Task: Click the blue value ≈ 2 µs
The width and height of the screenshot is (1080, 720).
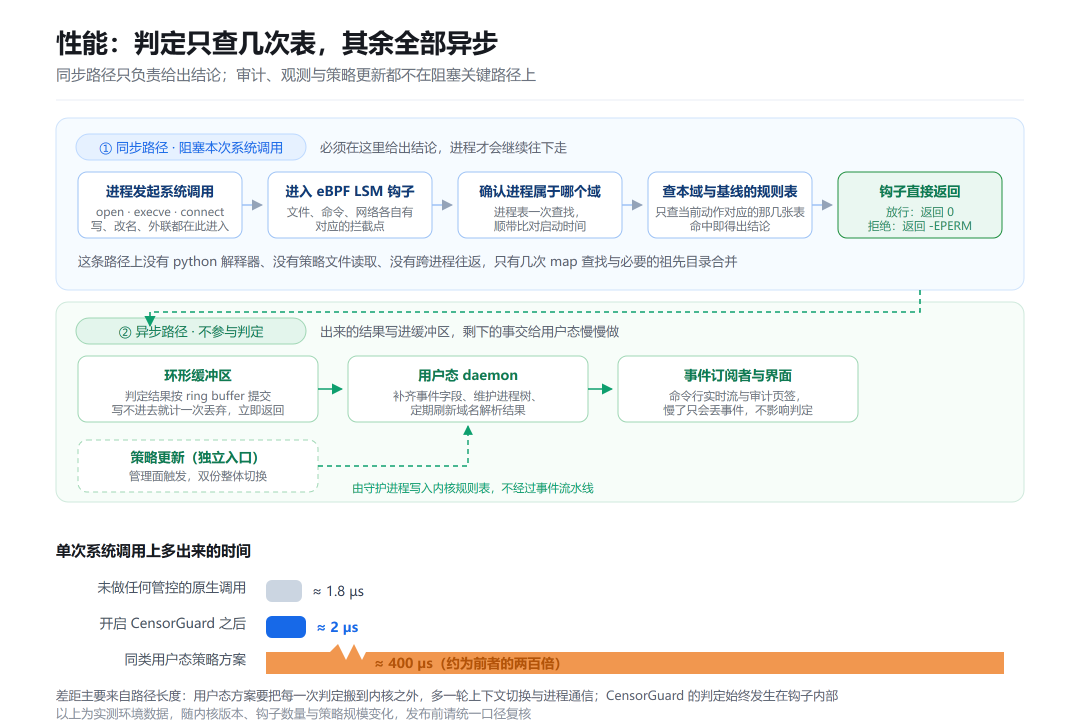Action: point(338,627)
